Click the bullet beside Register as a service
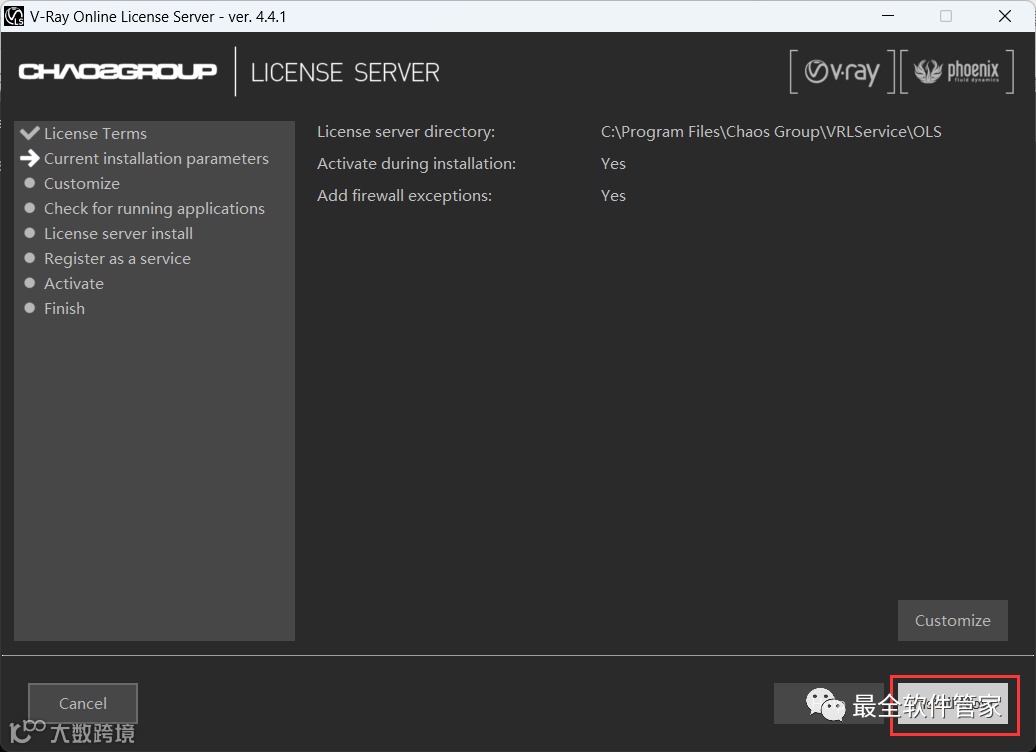 point(30,258)
